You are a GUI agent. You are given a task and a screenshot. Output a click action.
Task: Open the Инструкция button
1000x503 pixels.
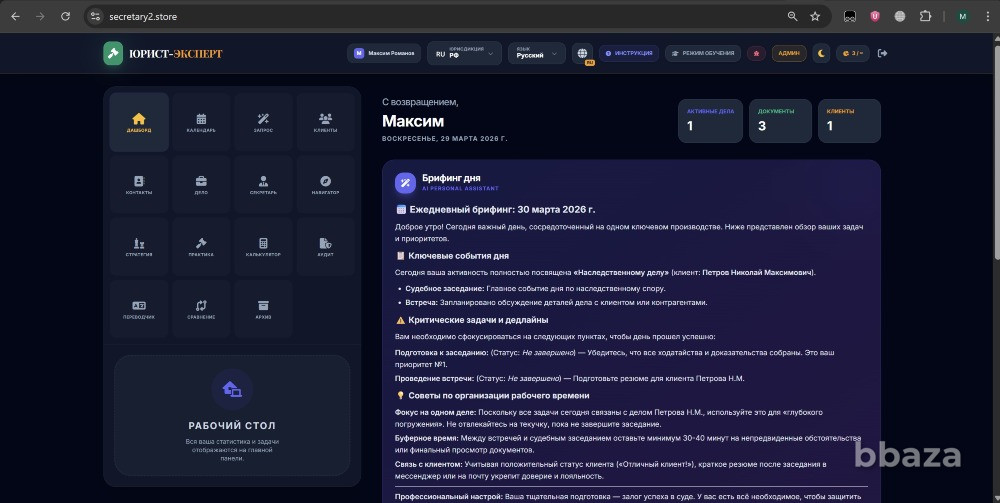pos(629,54)
